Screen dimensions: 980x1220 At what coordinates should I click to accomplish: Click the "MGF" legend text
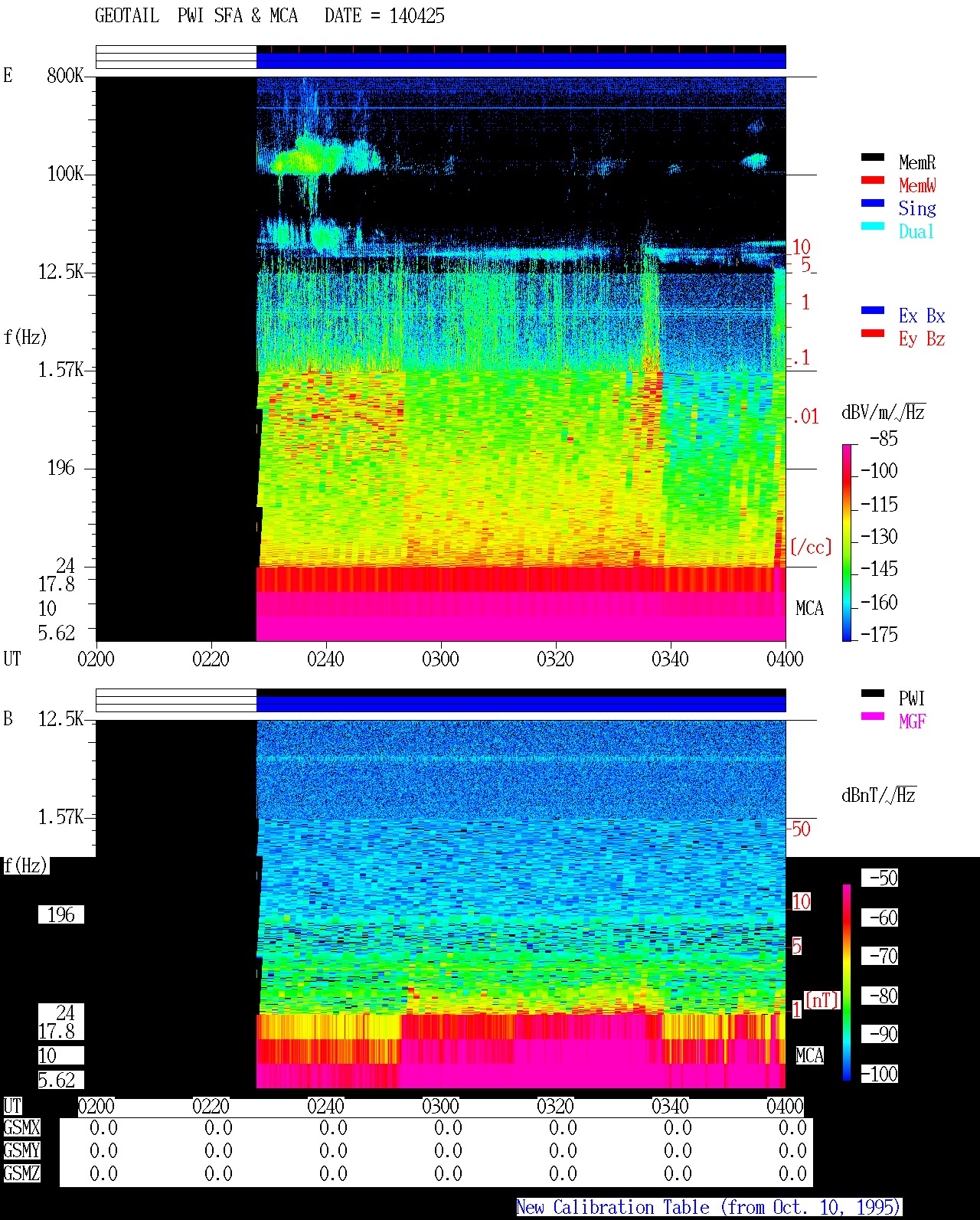[x=913, y=721]
